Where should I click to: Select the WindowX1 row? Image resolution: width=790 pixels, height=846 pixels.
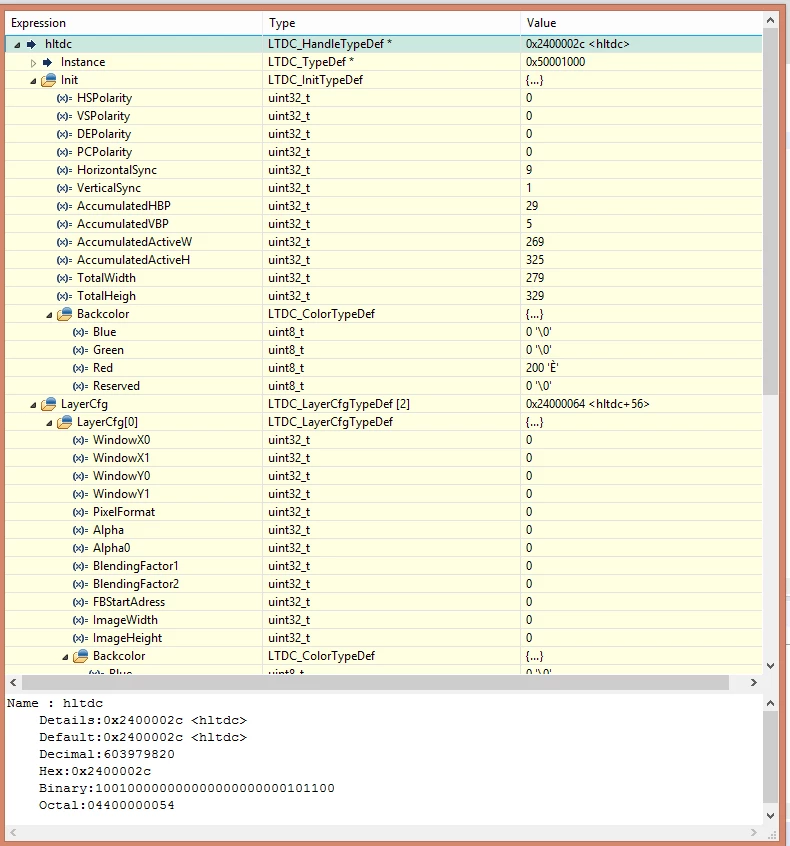(x=384, y=458)
